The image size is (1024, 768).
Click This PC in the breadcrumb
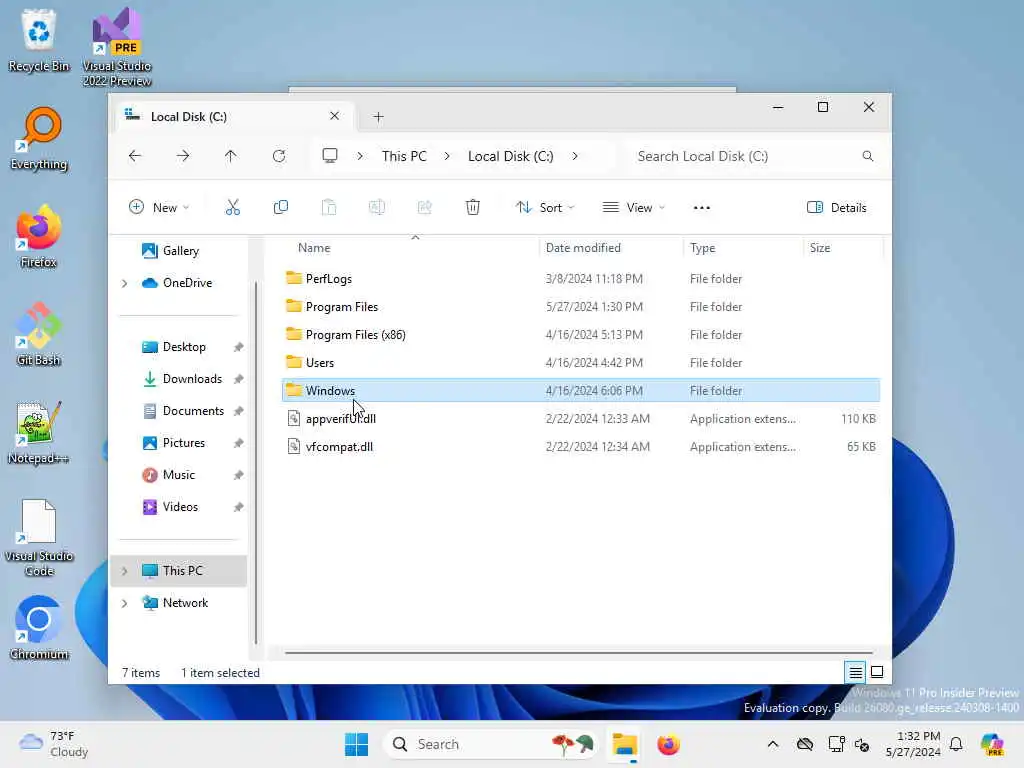coord(404,156)
